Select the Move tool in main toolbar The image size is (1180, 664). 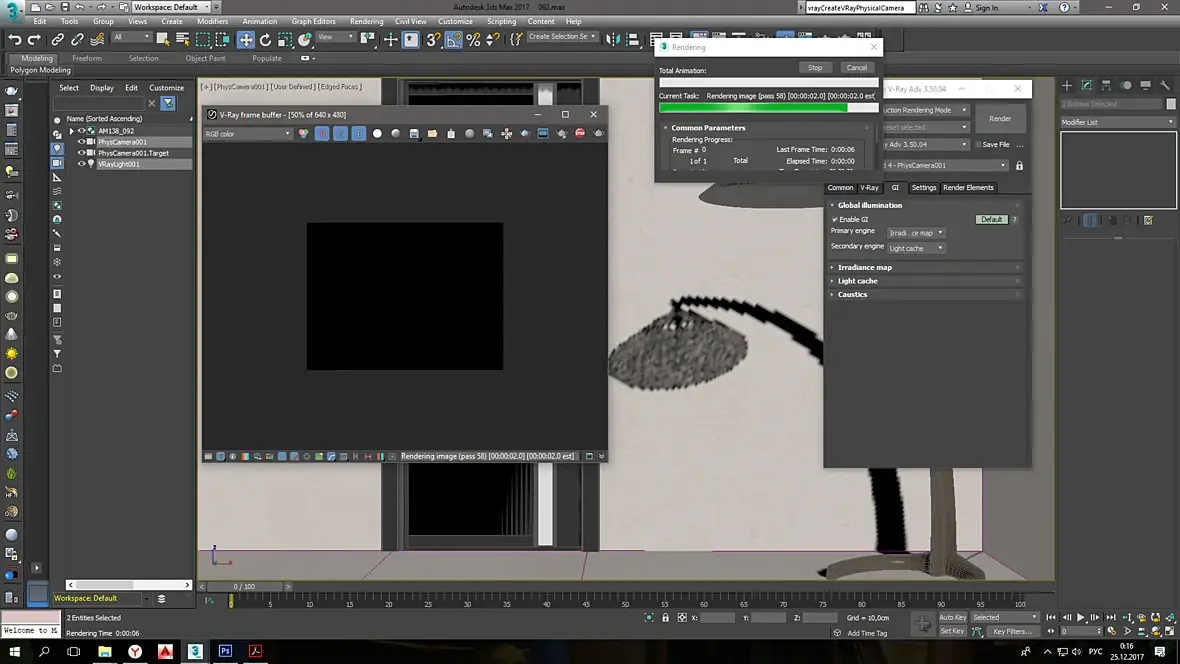pos(245,40)
